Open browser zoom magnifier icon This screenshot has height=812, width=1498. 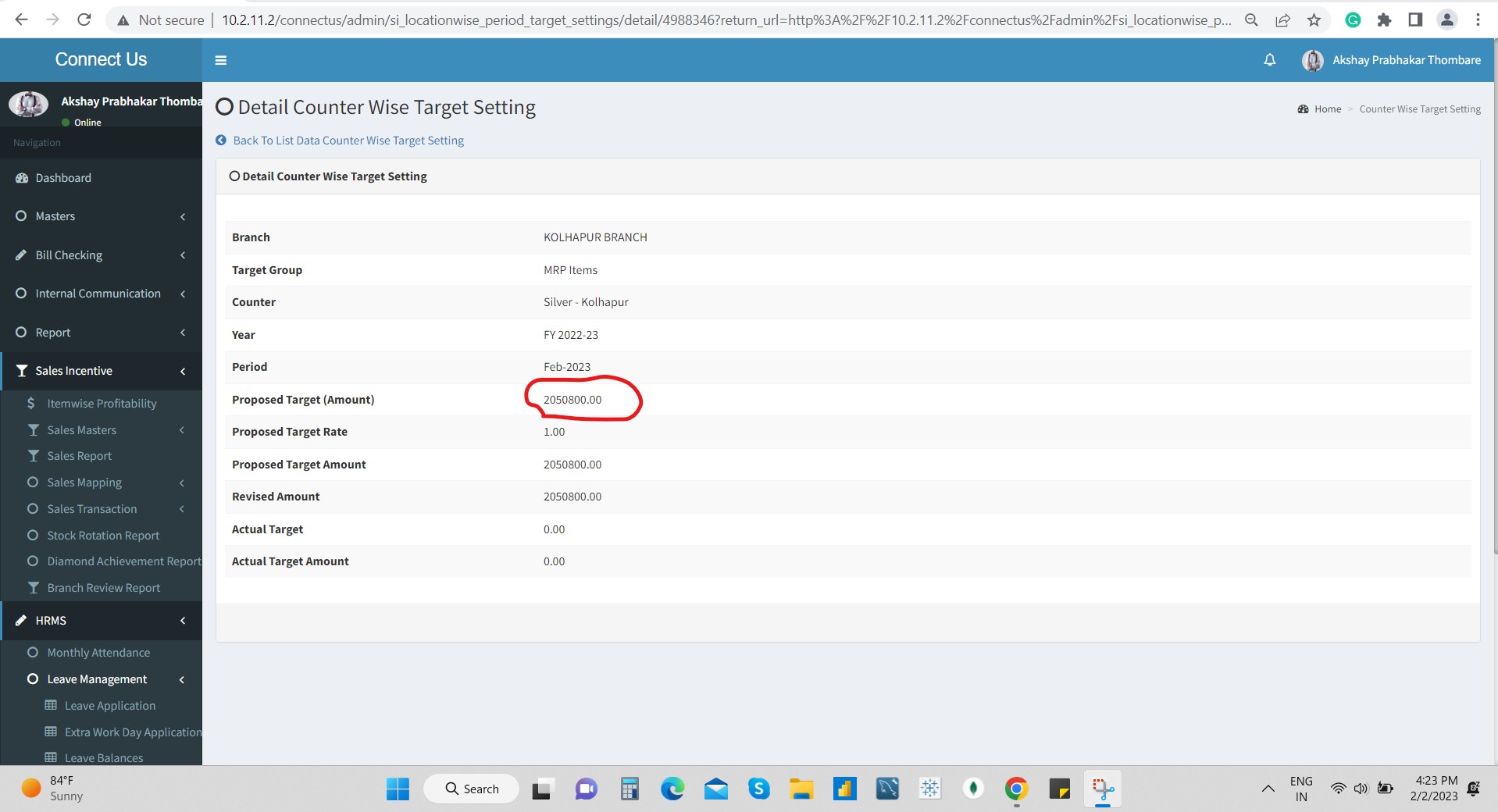1251,20
